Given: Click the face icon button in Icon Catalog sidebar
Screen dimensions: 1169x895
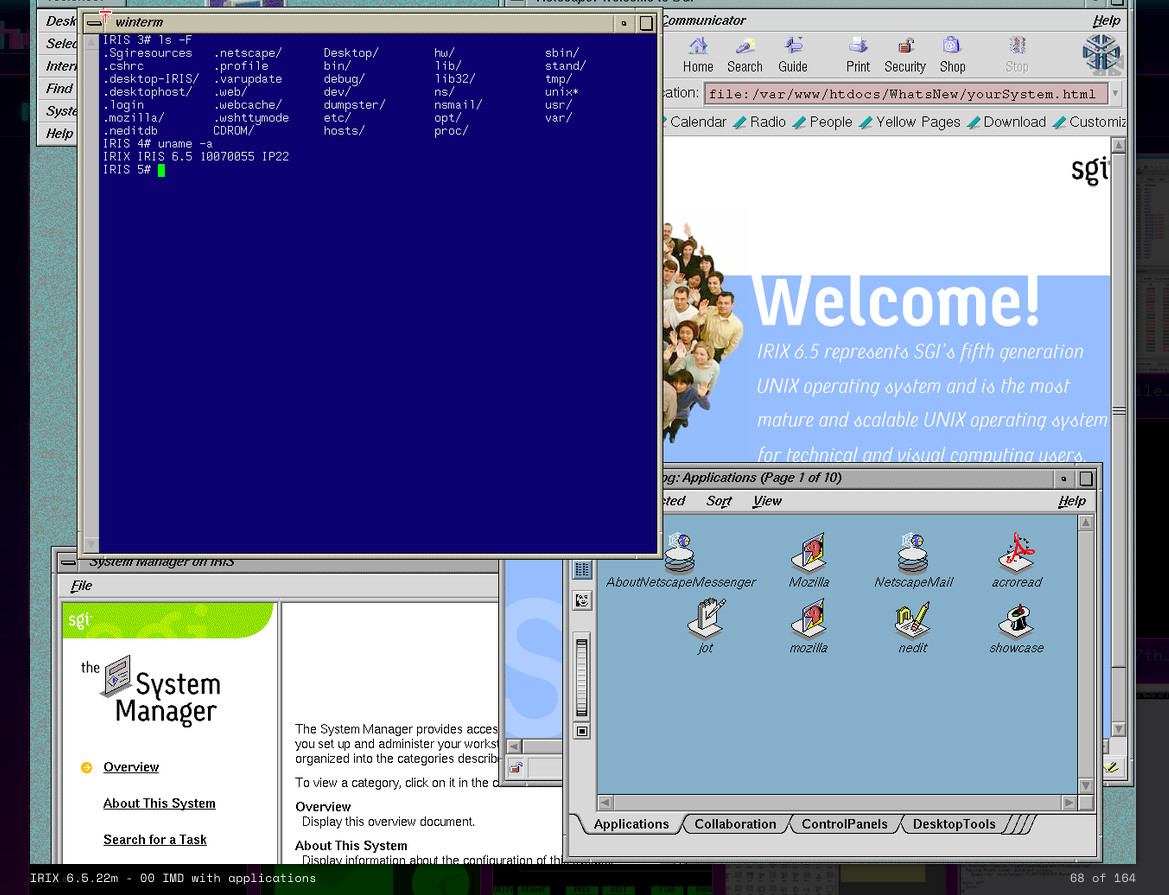Looking at the screenshot, I should tap(582, 600).
